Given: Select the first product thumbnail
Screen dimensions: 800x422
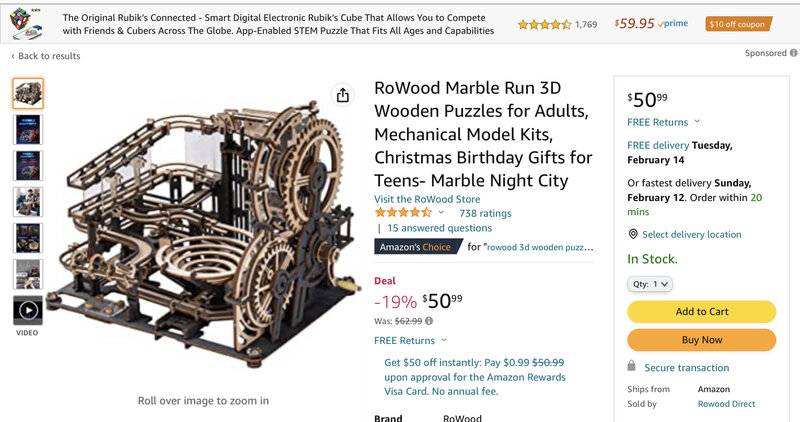Looking at the screenshot, I should coord(28,94).
